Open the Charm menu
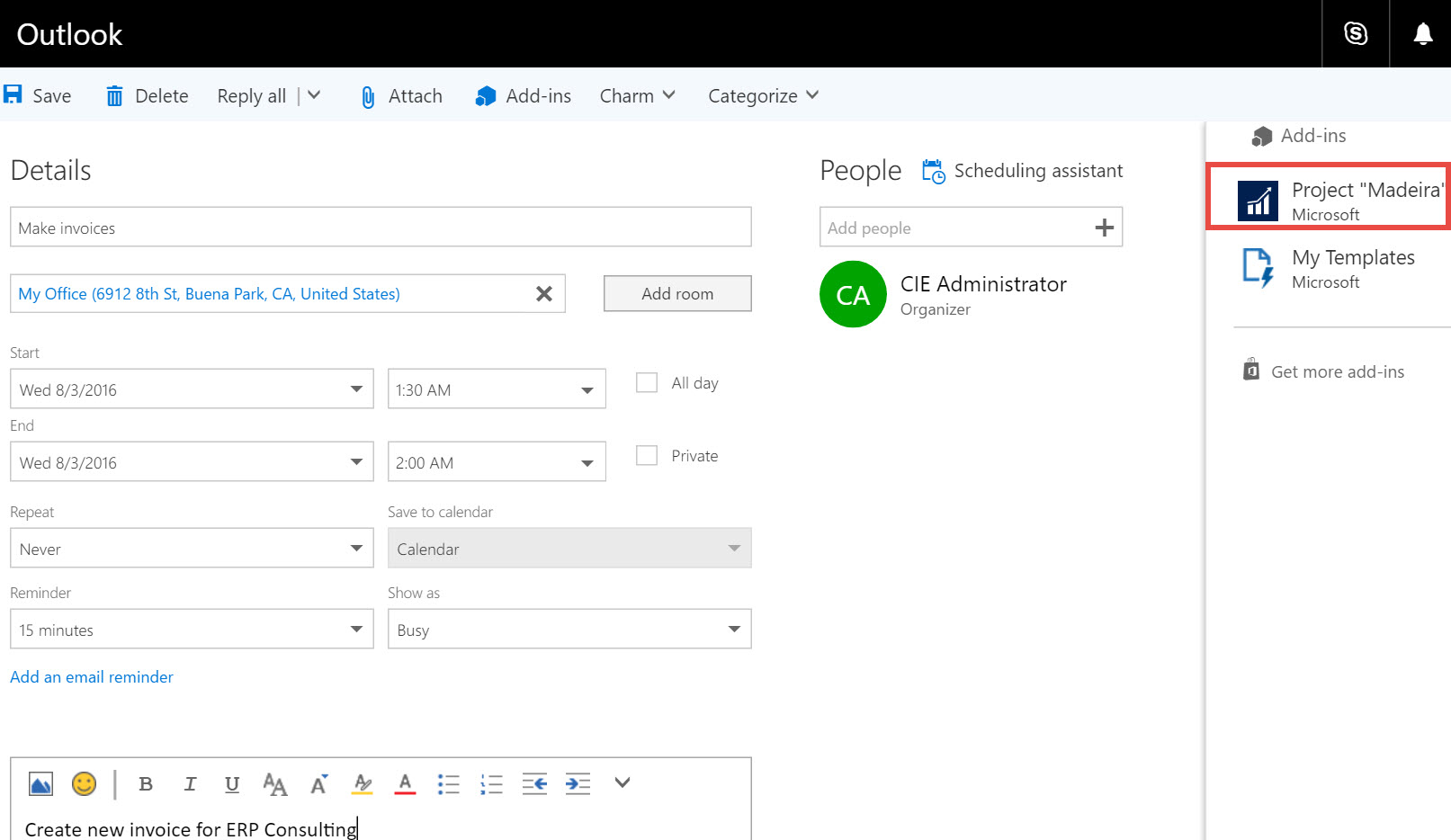 (x=637, y=96)
